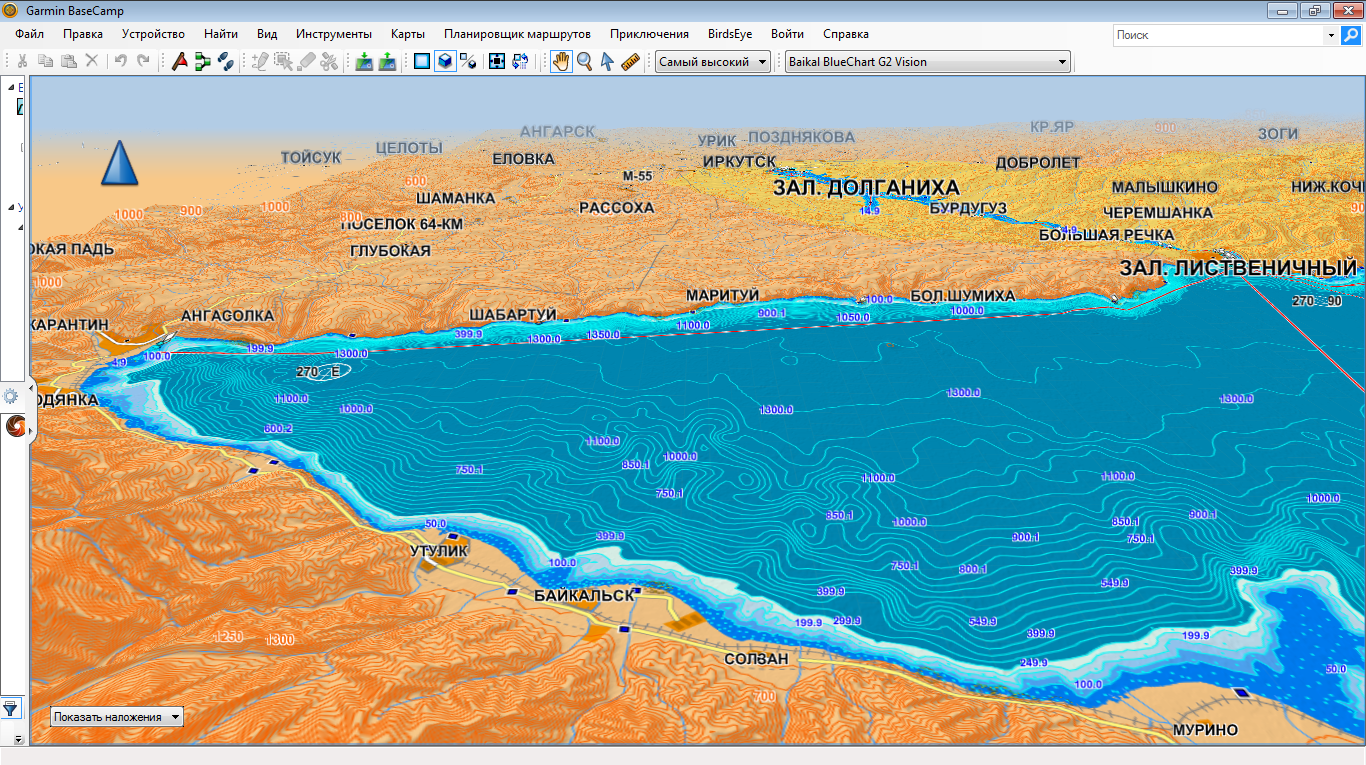Open the Карты menu
This screenshot has width=1366, height=765.
[408, 34]
